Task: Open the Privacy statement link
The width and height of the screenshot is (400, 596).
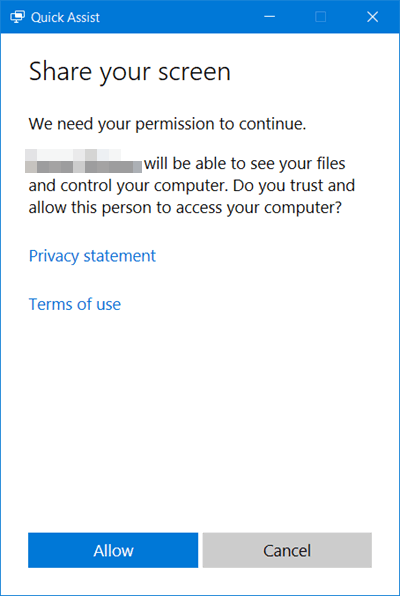Action: tap(92, 256)
